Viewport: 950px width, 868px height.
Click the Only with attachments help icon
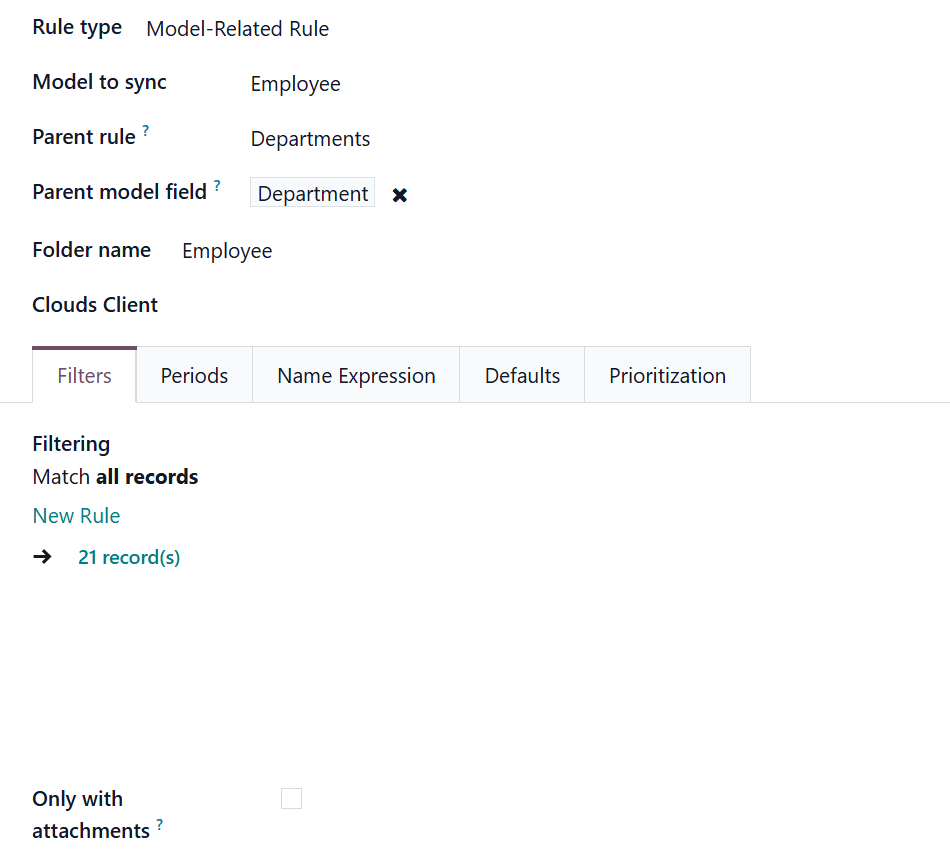coord(160,825)
